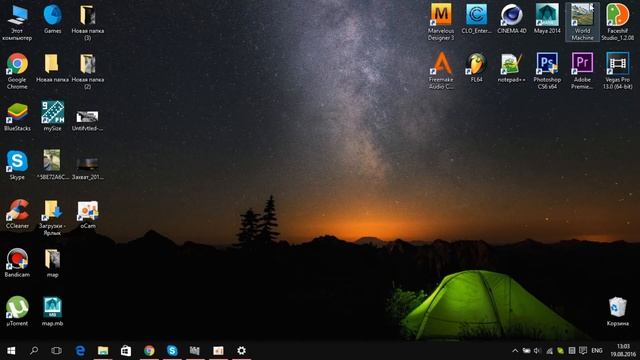
Task: Select the Freemake Audio Converter shortcut
Action: (441, 70)
